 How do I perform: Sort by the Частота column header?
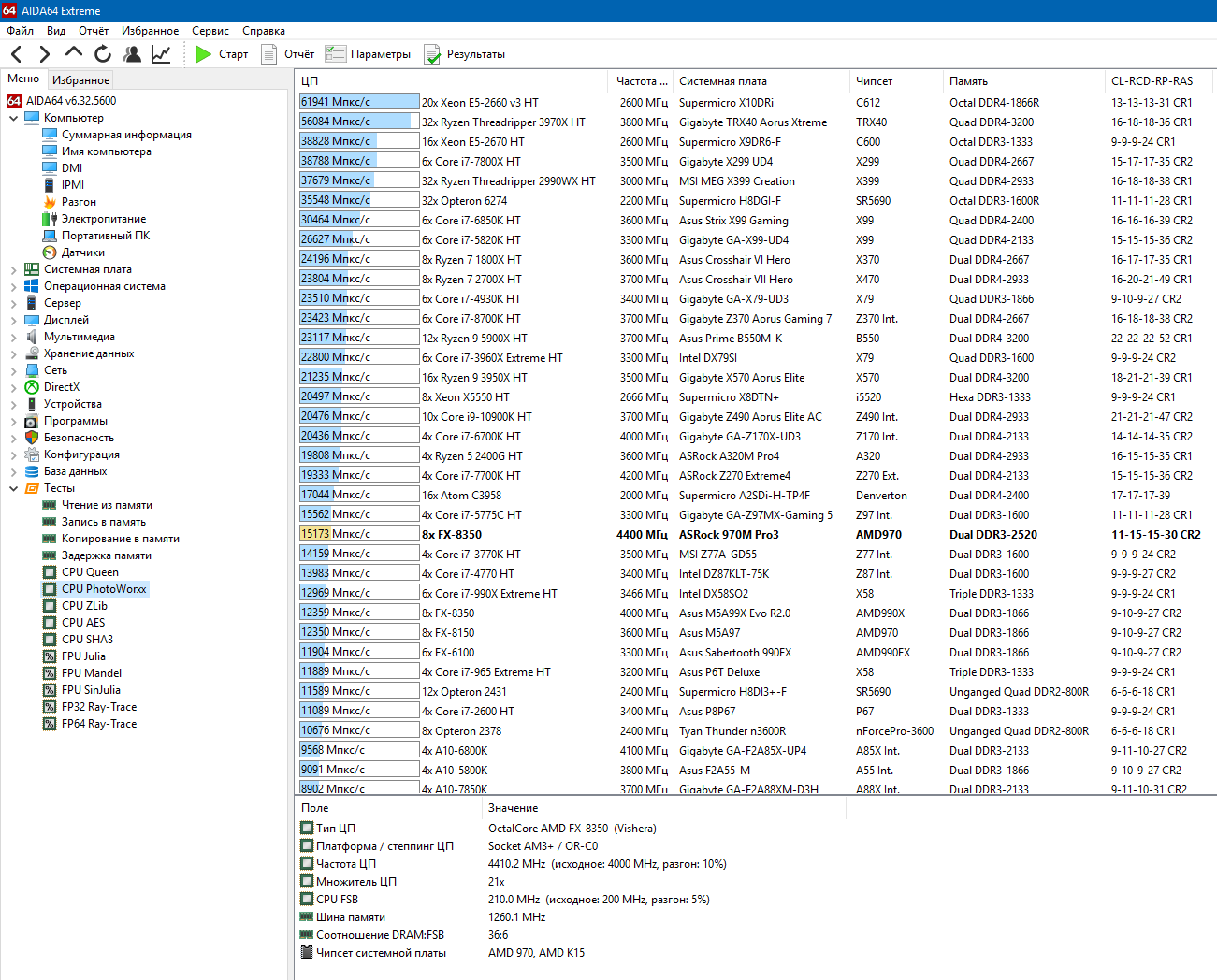coord(642,81)
